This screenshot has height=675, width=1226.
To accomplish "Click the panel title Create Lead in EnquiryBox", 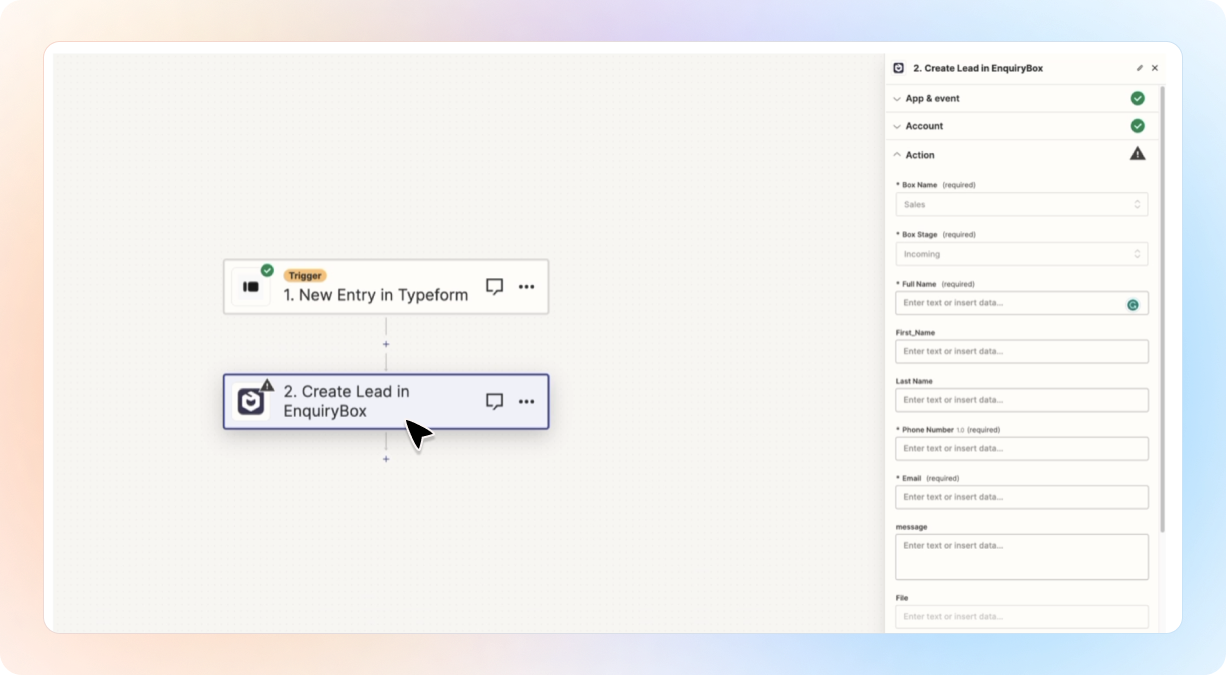I will coord(978,68).
